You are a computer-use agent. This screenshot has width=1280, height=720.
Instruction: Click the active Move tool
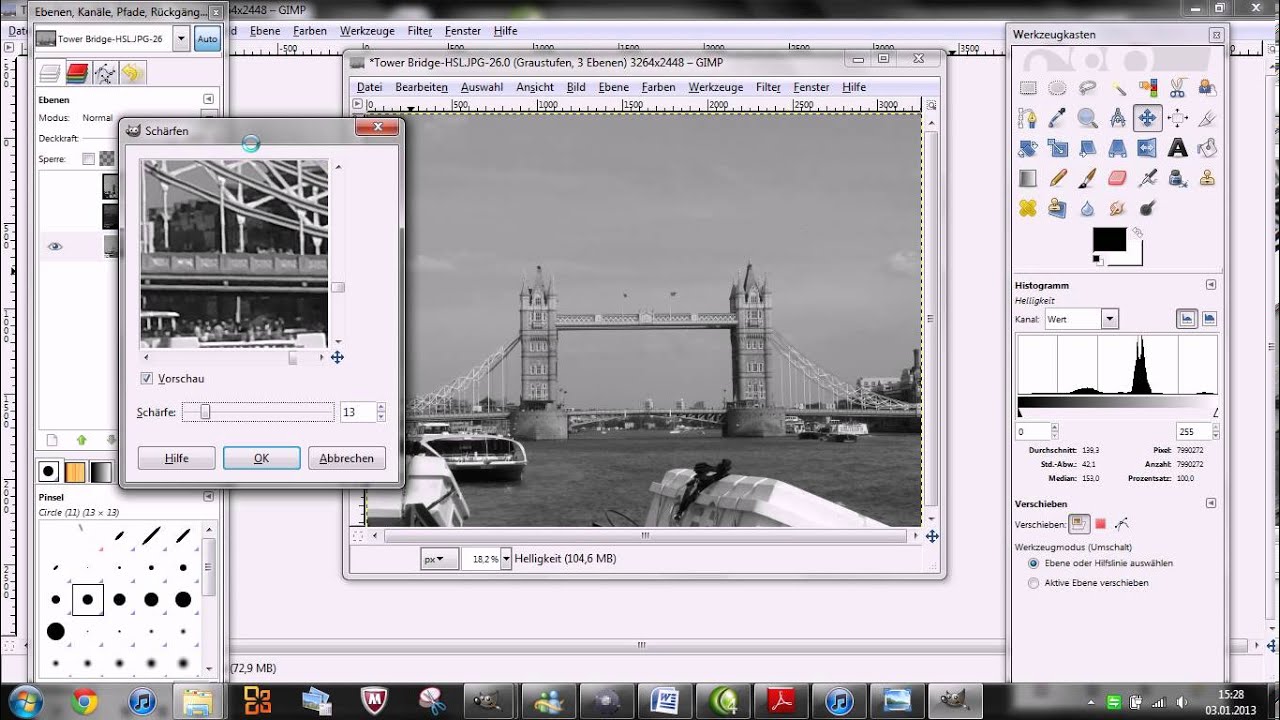click(x=1147, y=118)
